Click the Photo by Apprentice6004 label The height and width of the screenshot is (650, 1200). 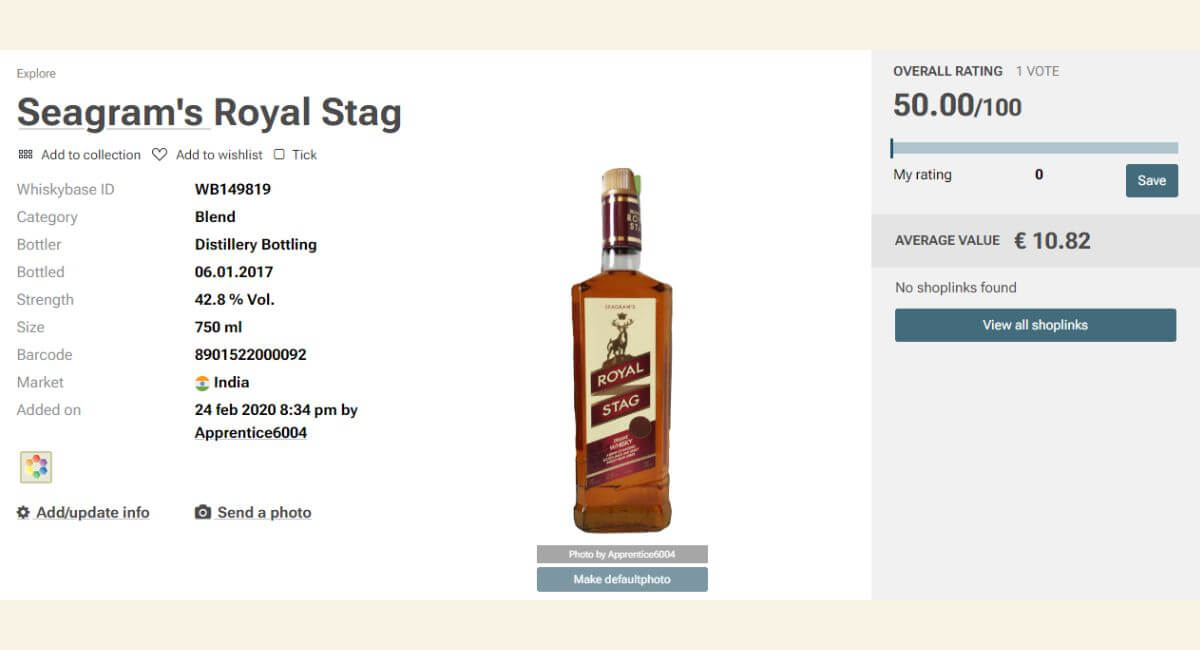click(x=622, y=553)
